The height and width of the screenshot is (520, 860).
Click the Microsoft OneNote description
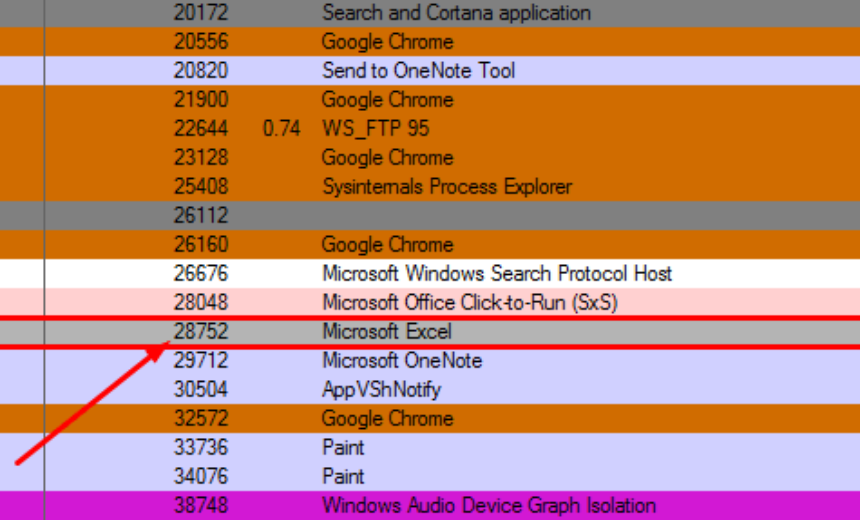[402, 361]
